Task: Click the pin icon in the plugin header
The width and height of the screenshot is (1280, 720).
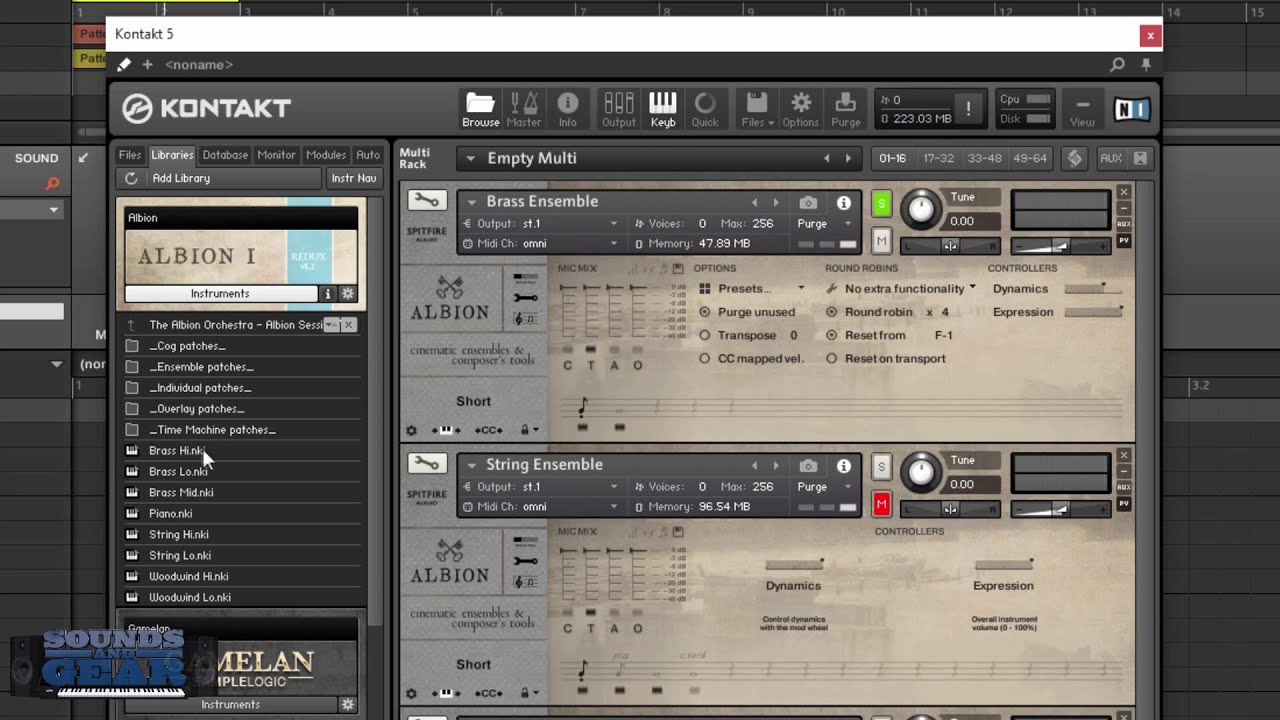Action: point(1146,64)
